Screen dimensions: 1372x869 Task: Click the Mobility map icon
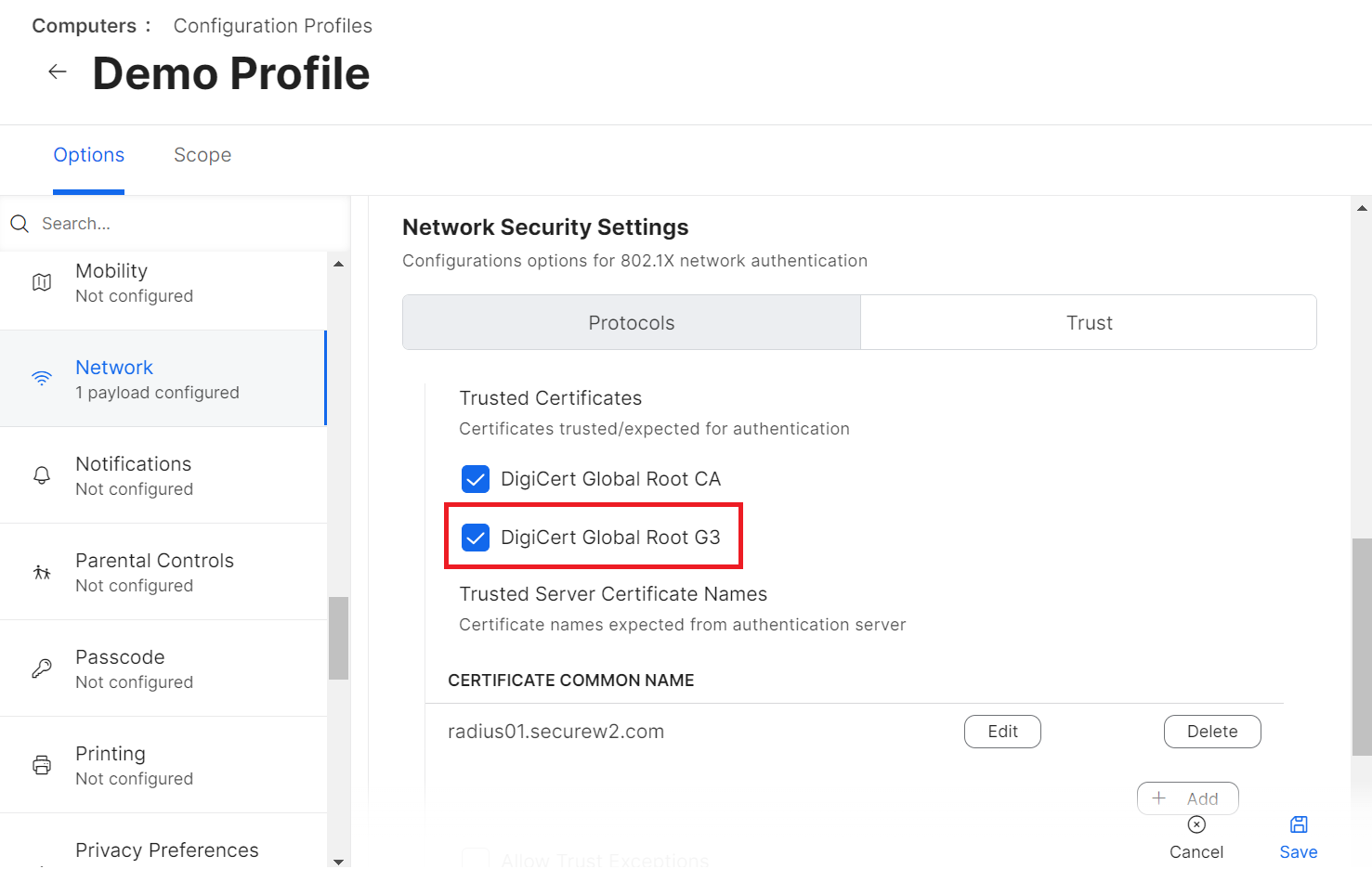(x=42, y=282)
